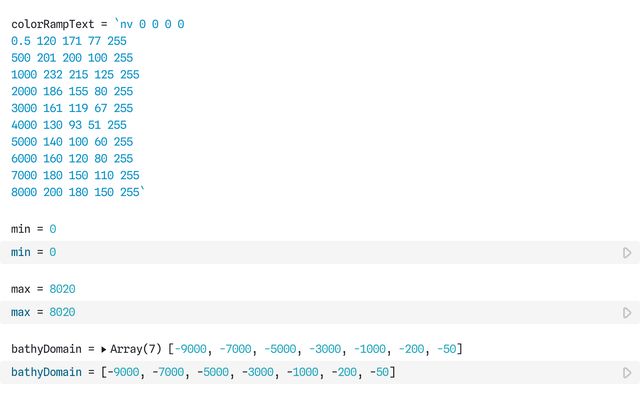This screenshot has height=400, width=640.
Task: Run the min = 0 cell
Action: click(x=627, y=253)
